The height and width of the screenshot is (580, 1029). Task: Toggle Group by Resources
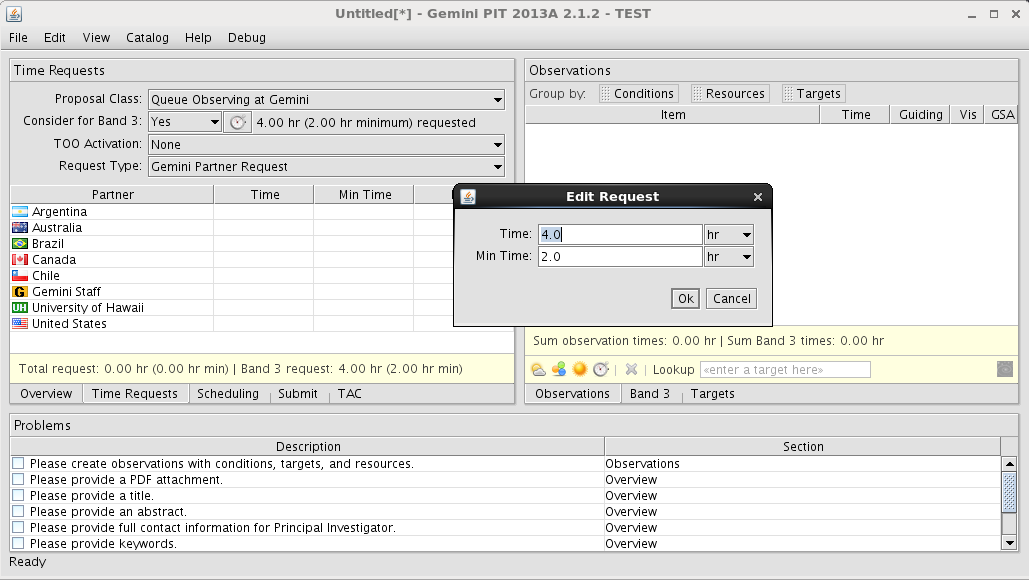tap(729, 93)
